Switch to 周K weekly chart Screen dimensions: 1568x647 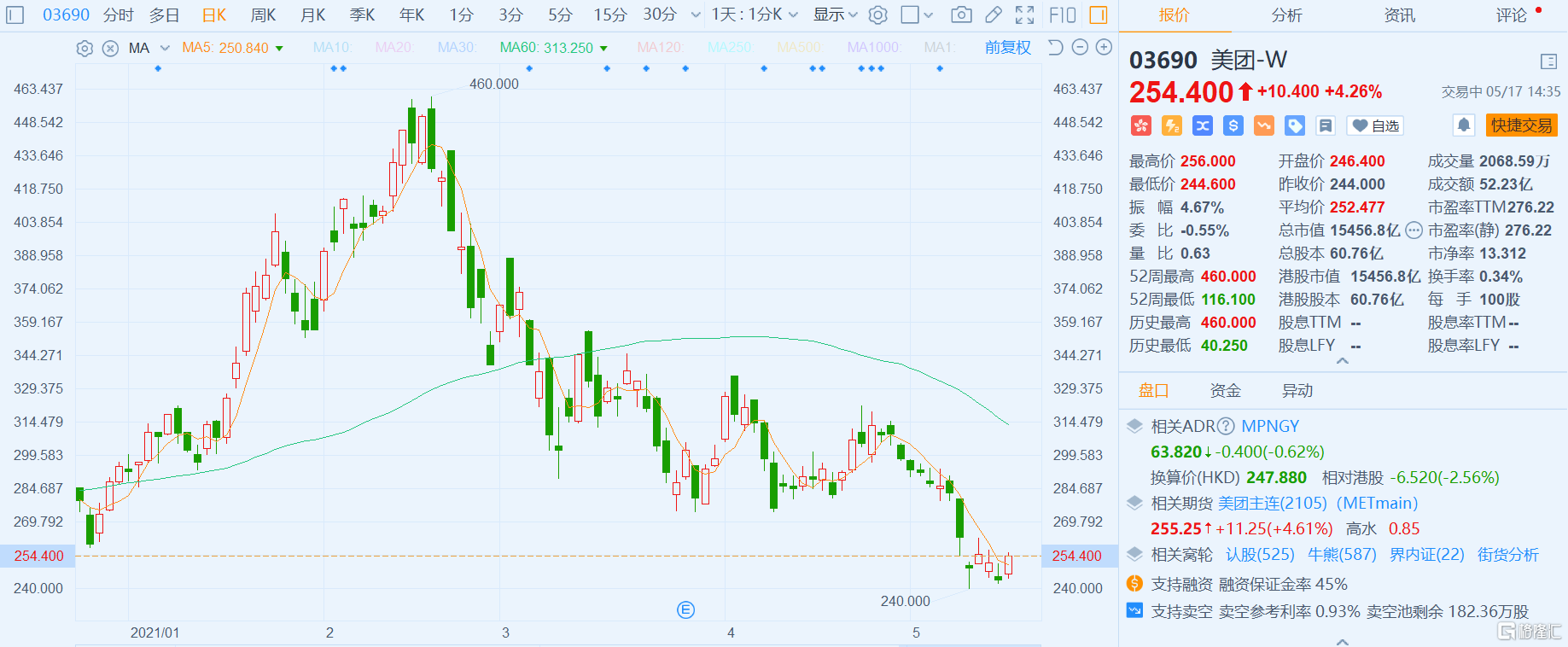(x=263, y=15)
